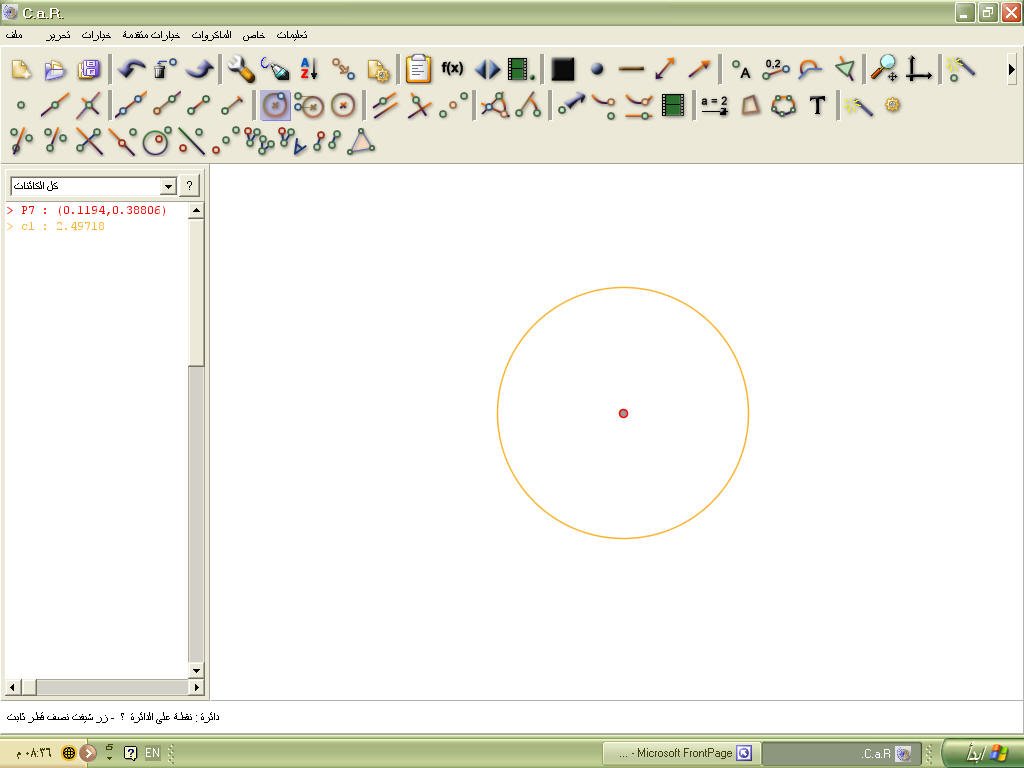Click the object list horizontal scrollbar right arrow
Image resolution: width=1024 pixels, height=768 pixels.
tap(196, 687)
